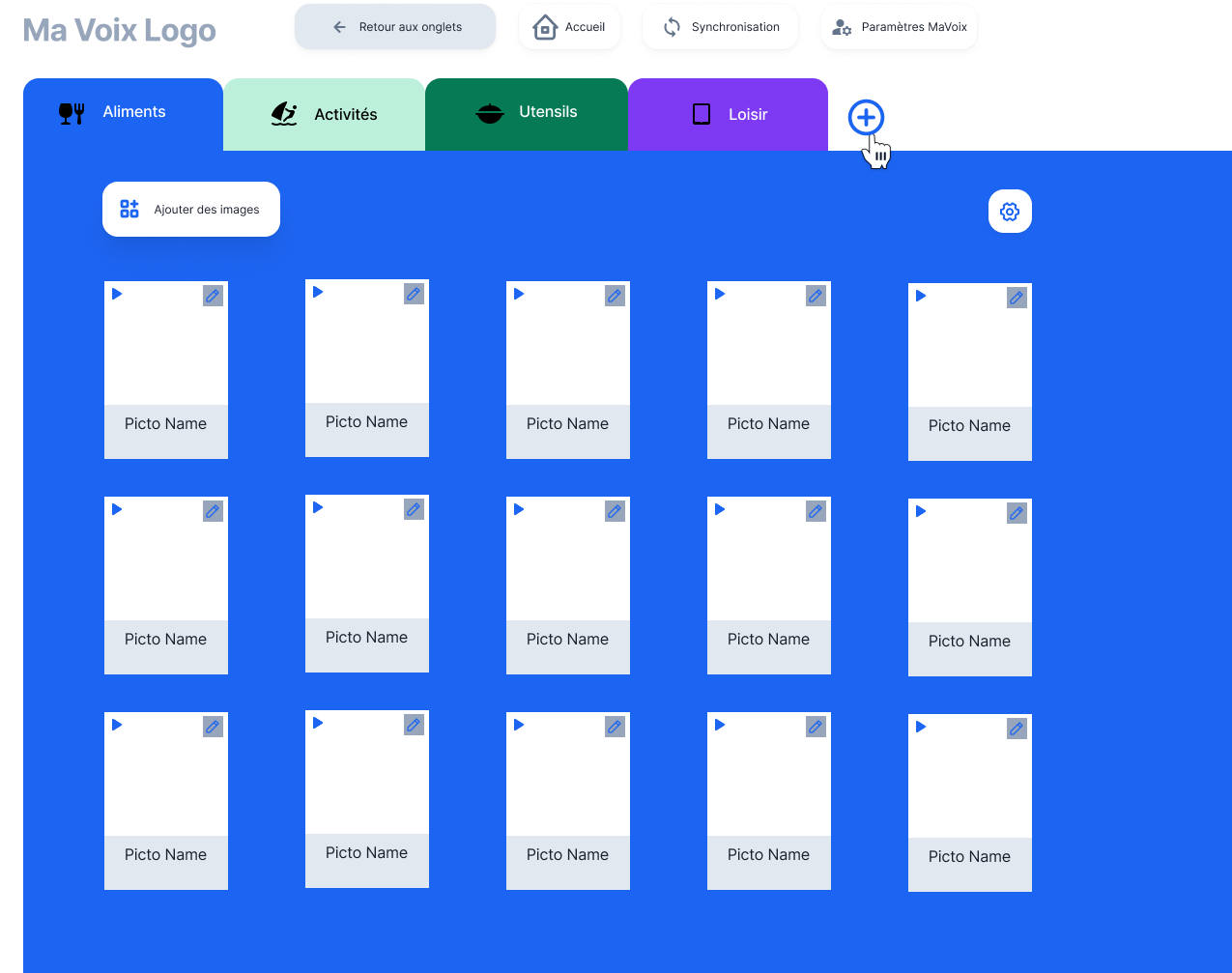Image resolution: width=1232 pixels, height=973 pixels.
Task: Play the fourth picto in the second row
Action: click(720, 509)
